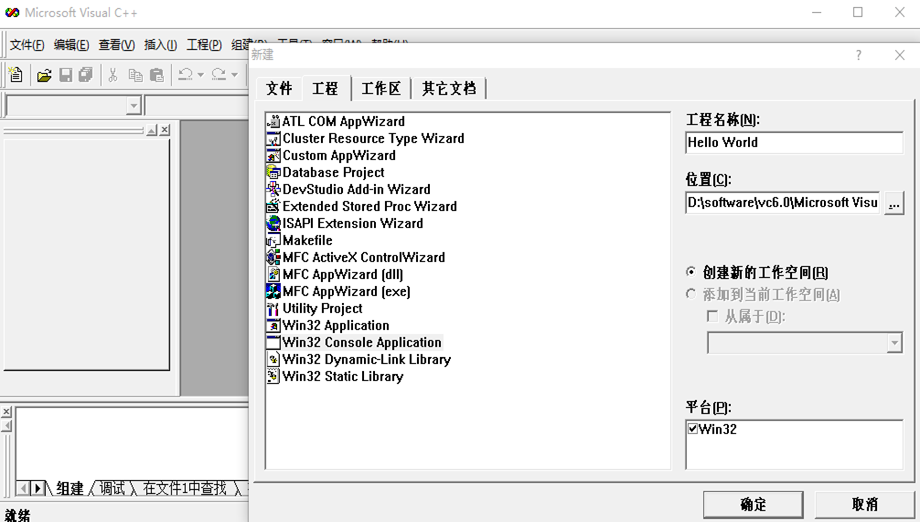Click the Save All toolbar icon
The width and height of the screenshot is (920, 522).
point(86,75)
